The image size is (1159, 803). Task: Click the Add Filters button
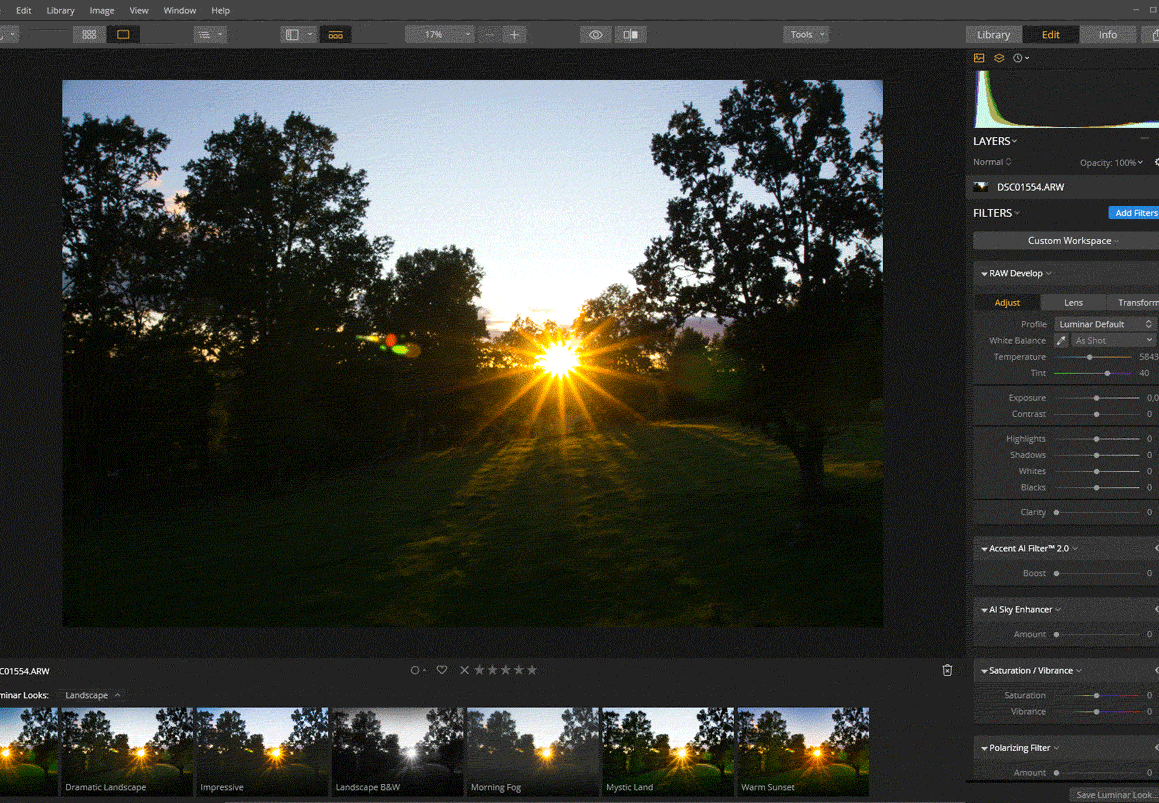coord(1135,213)
